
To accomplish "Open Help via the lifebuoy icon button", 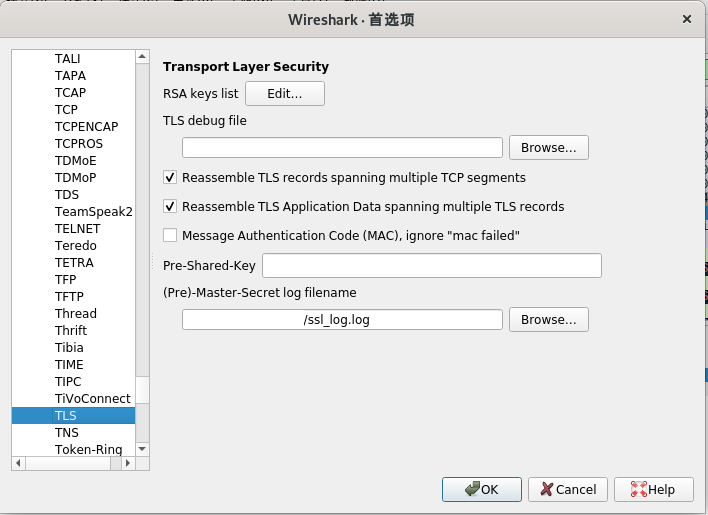I will (653, 489).
